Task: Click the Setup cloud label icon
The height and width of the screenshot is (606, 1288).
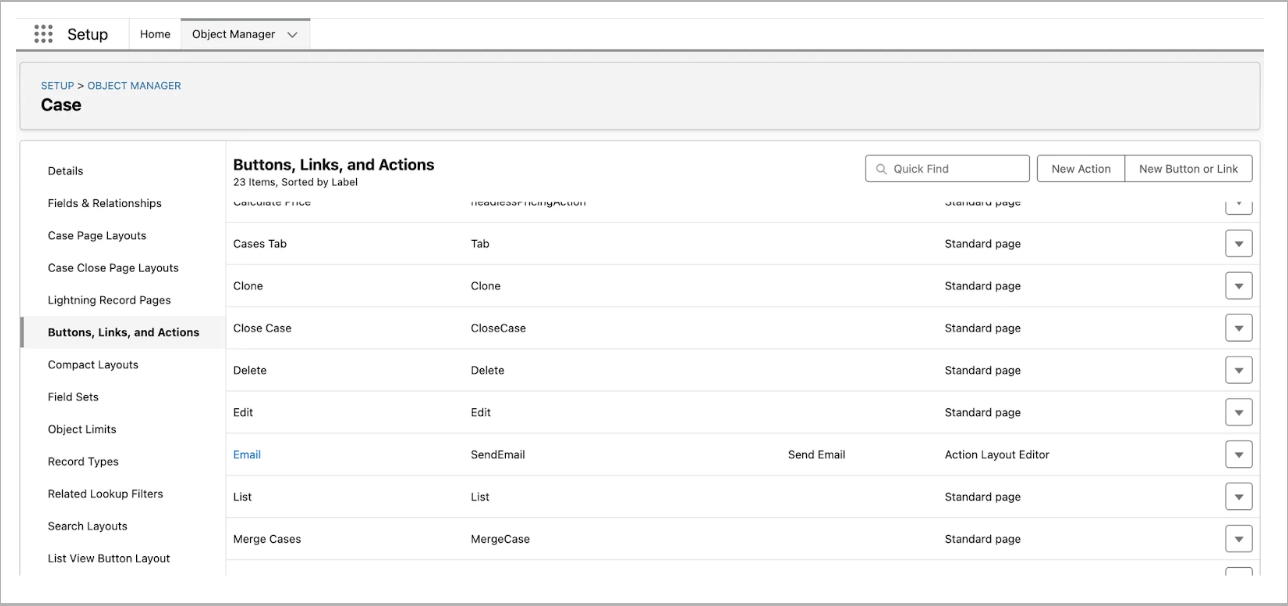Action: (x=90, y=33)
